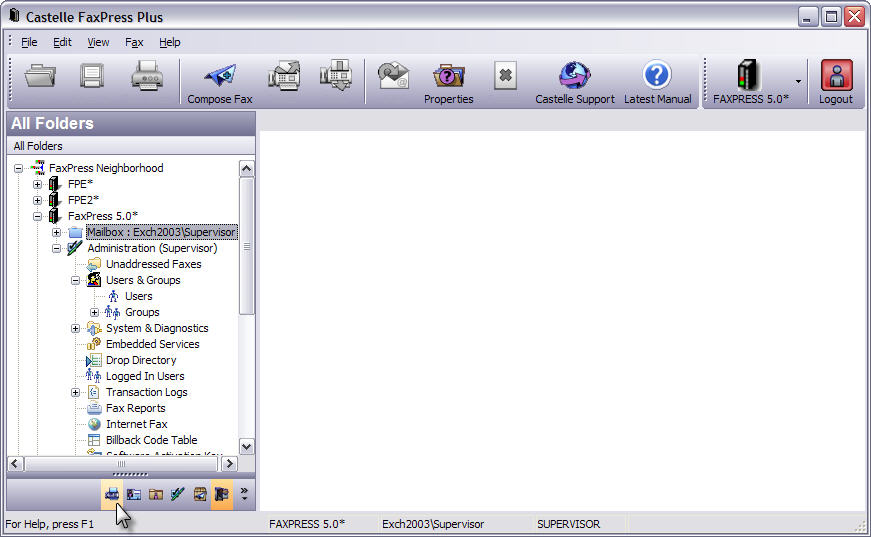Open the Fax menu

click(134, 42)
